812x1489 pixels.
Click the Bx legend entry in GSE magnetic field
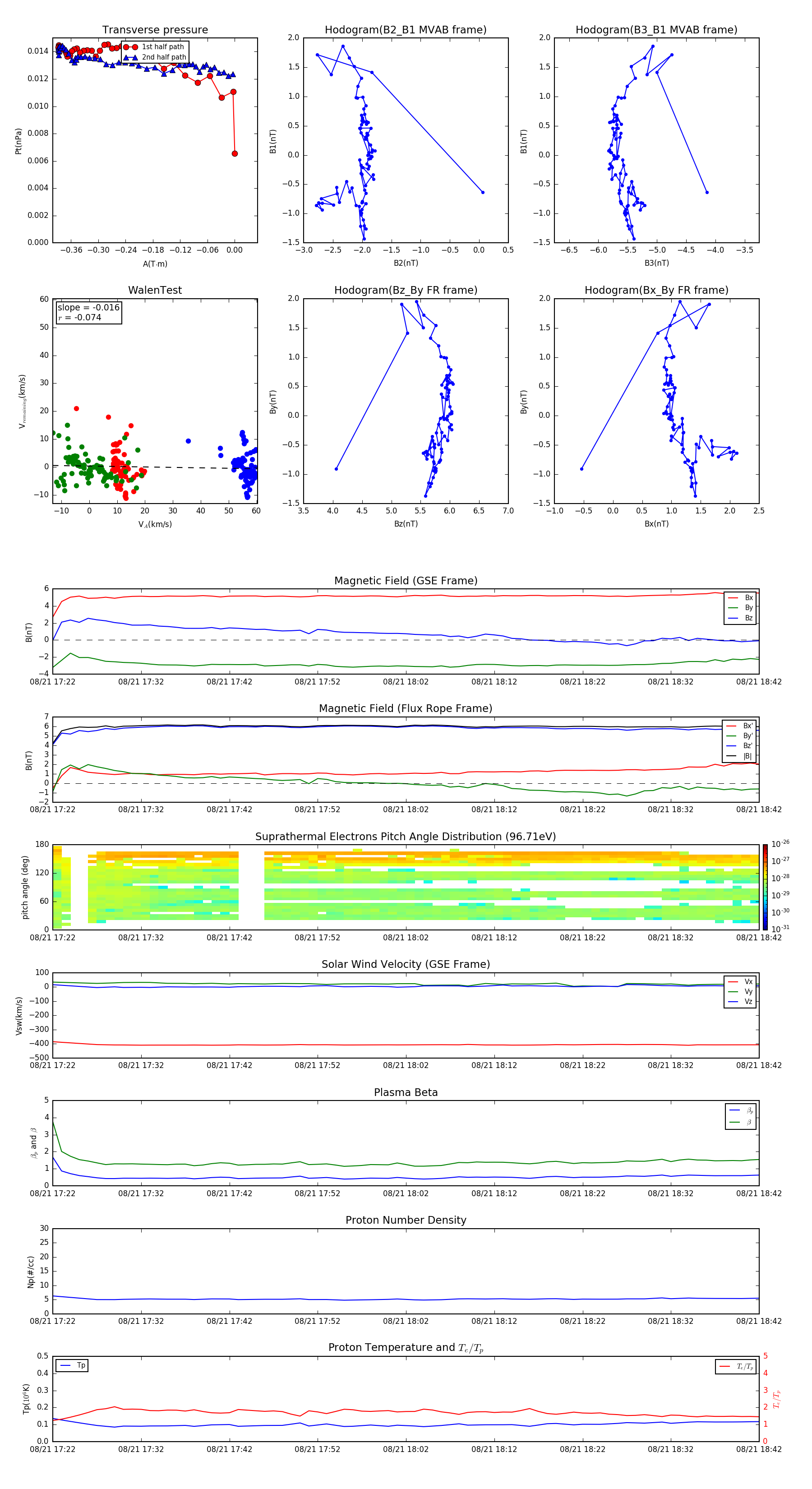pos(740,598)
